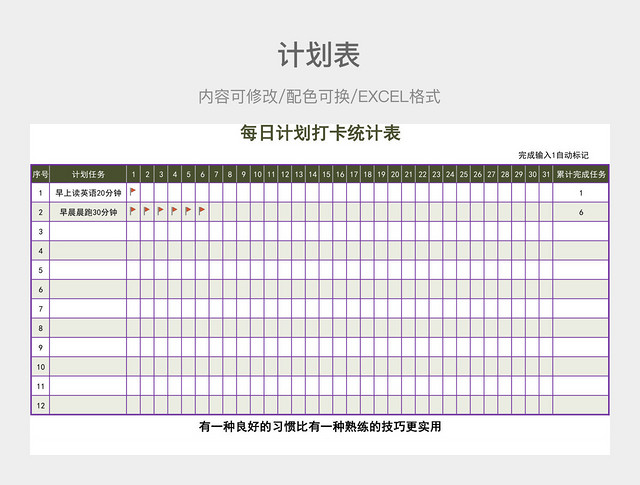Click the note 完成输入1自动标记
This screenshot has height=485, width=640.
pos(553,155)
